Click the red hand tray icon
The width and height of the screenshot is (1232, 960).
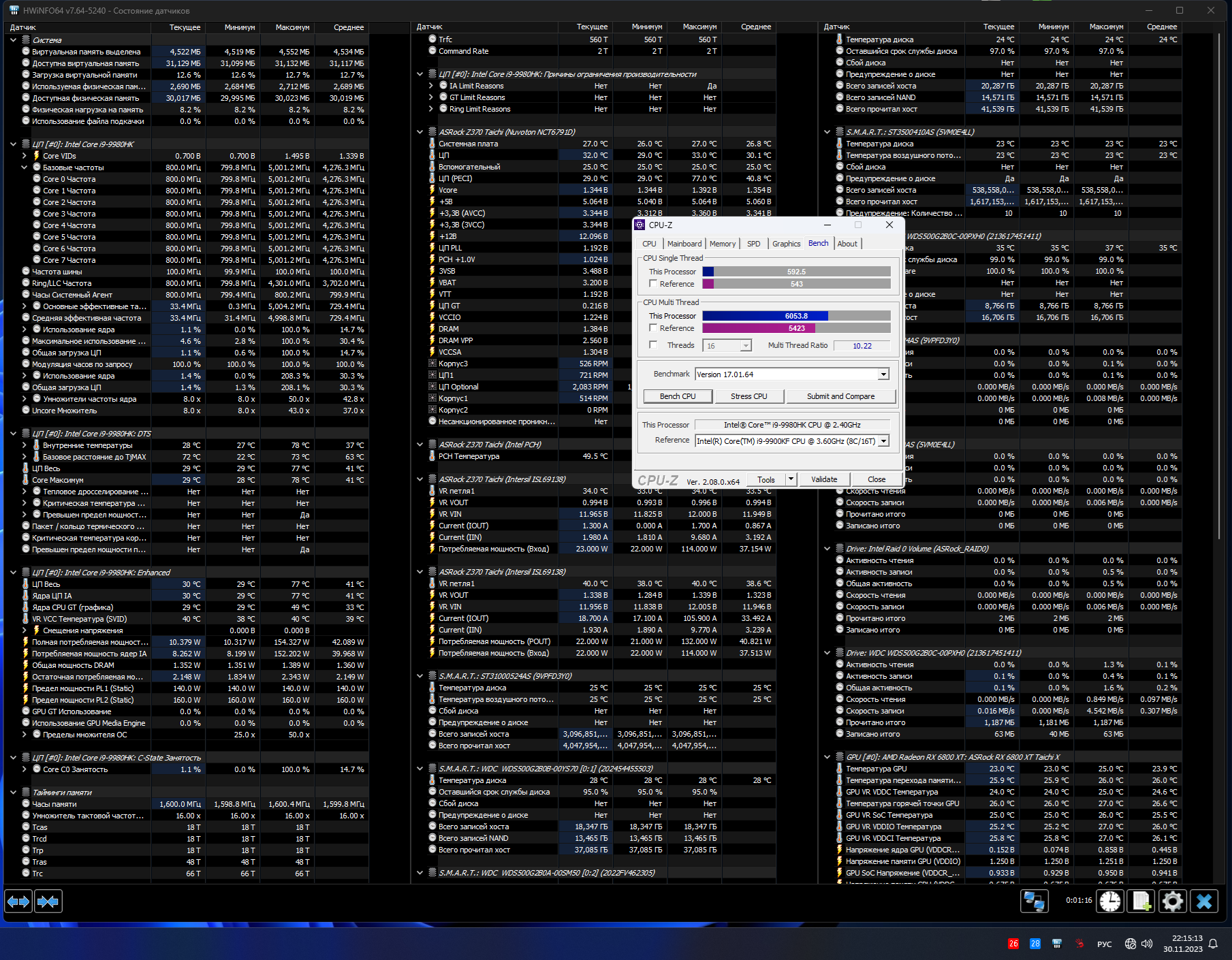[1079, 944]
